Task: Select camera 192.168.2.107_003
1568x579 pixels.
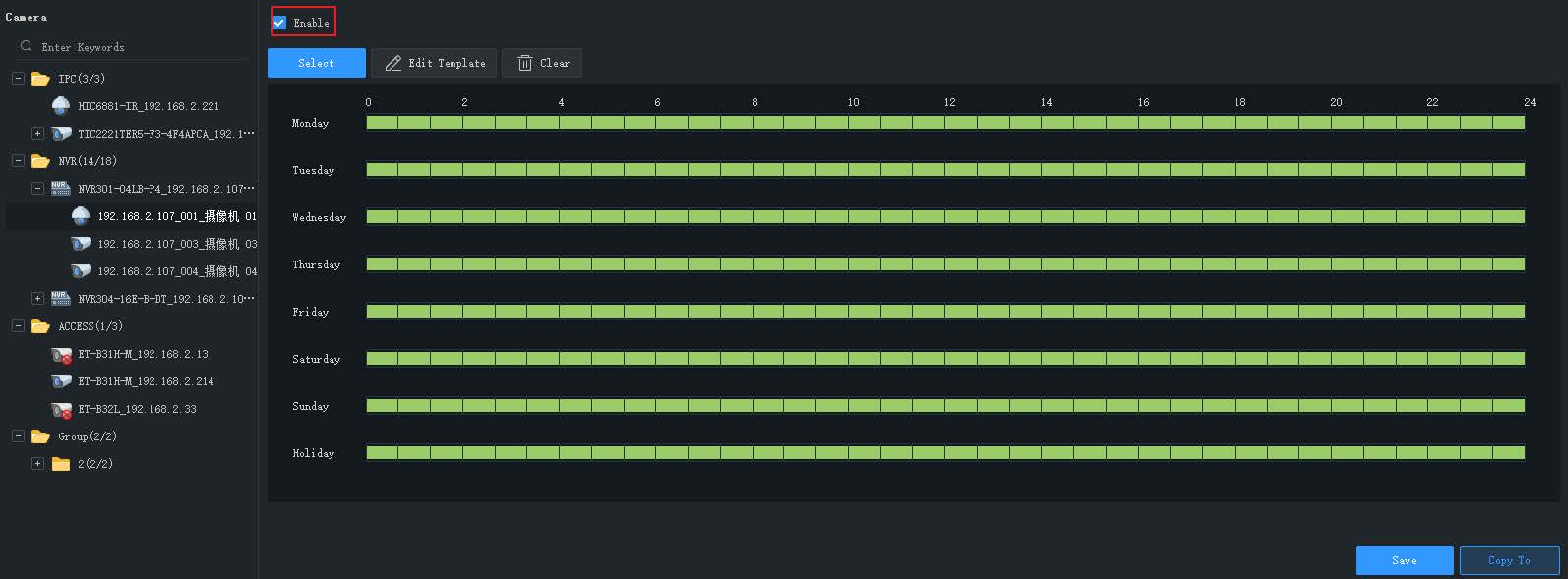Action: click(177, 244)
